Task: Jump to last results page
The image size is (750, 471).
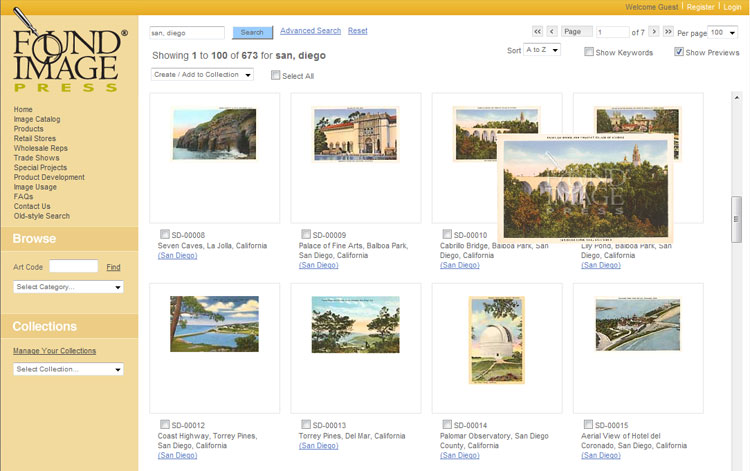Action: (668, 32)
